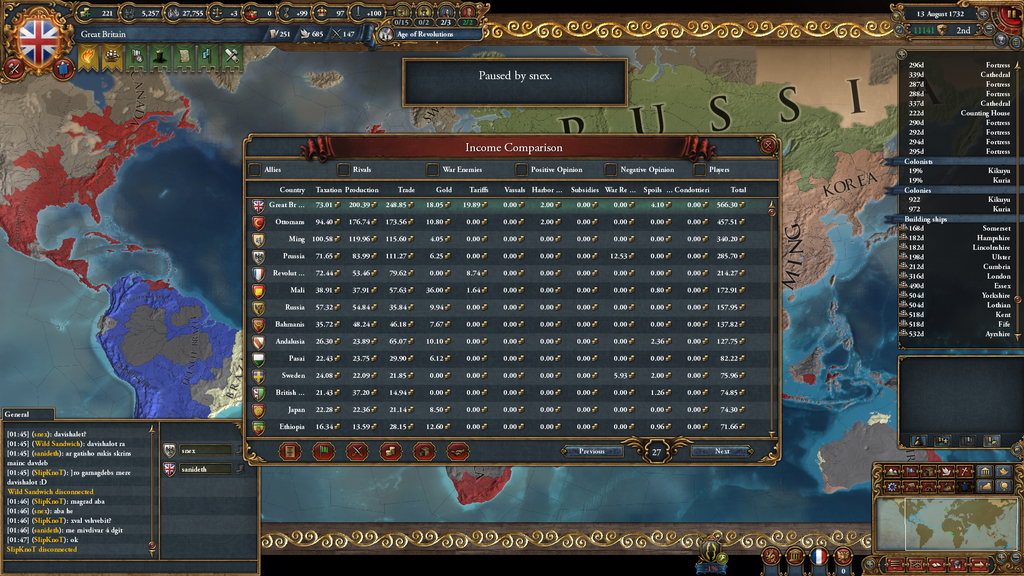1024x576 pixels.
Task: Click the green flag ledger button
Action: [323, 451]
